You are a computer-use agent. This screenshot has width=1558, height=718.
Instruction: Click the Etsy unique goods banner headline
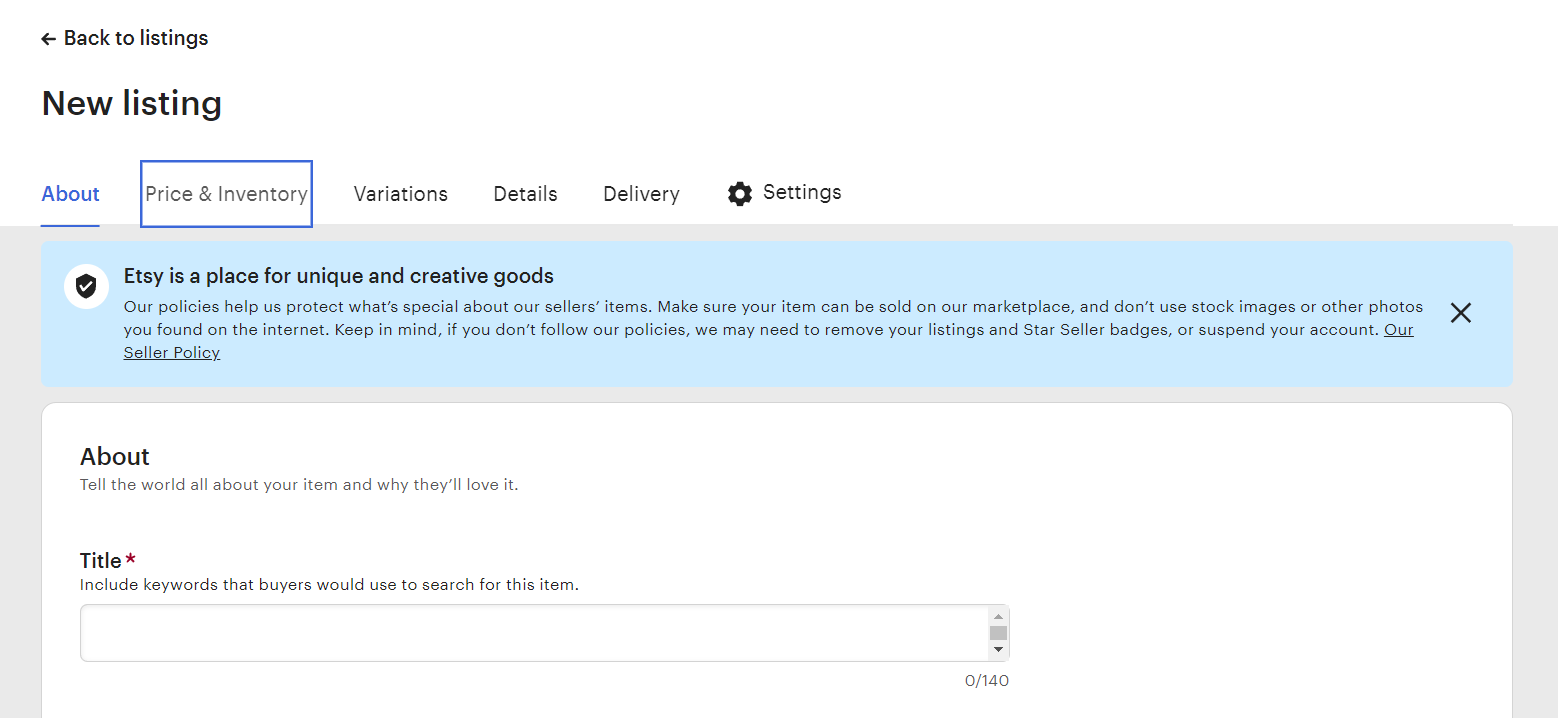(338, 275)
